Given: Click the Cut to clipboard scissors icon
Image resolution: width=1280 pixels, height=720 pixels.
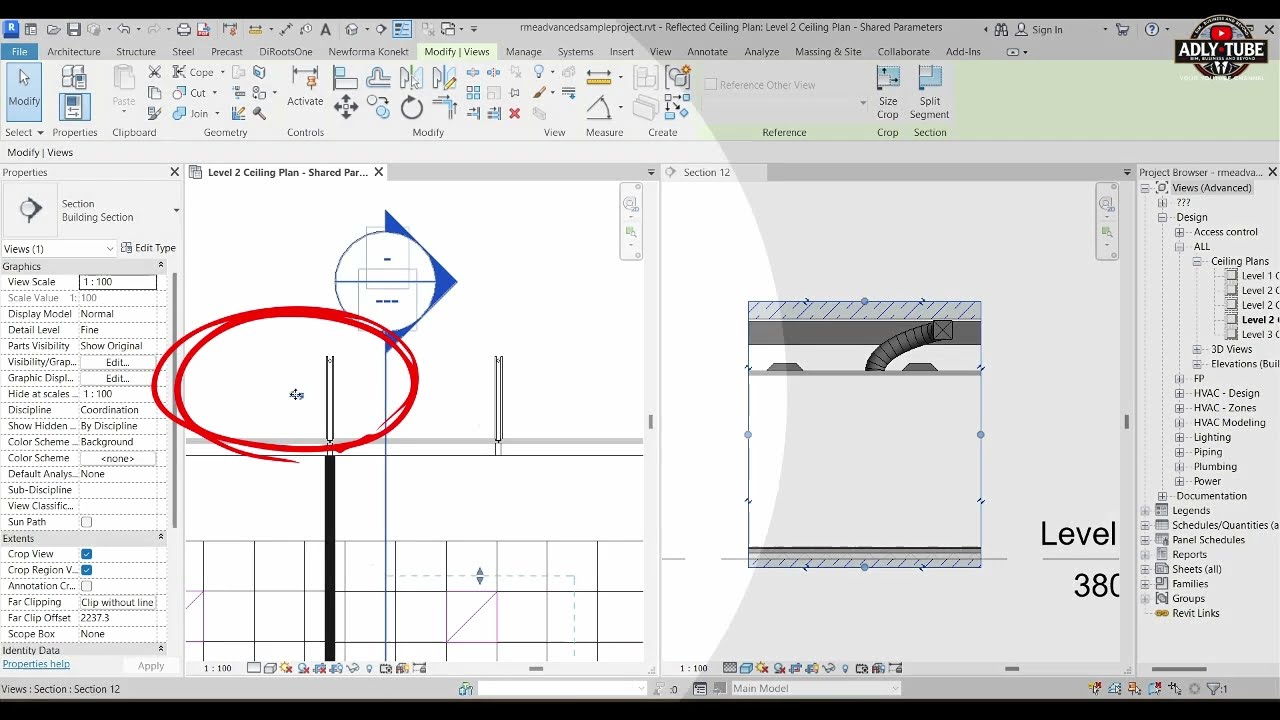Looking at the screenshot, I should (x=154, y=72).
